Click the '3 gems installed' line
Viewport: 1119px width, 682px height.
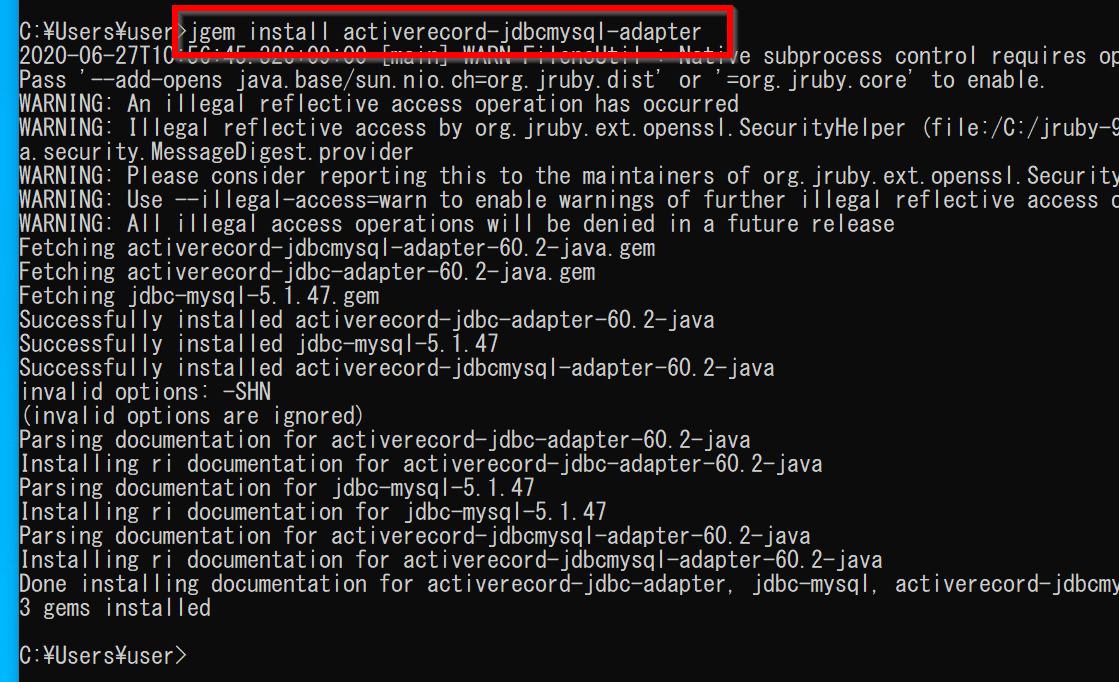click(115, 608)
